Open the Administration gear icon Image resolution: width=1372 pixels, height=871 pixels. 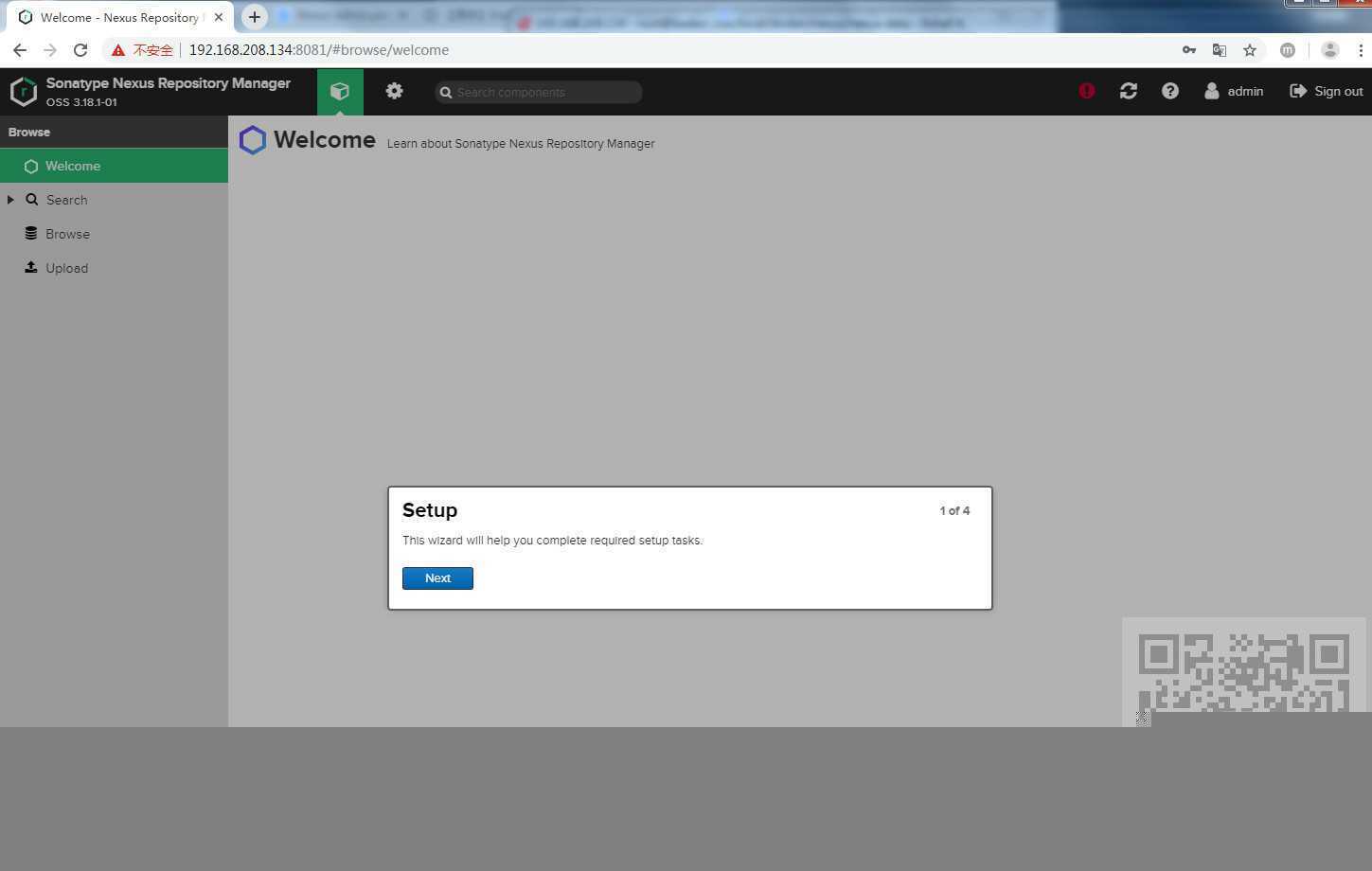[x=395, y=91]
